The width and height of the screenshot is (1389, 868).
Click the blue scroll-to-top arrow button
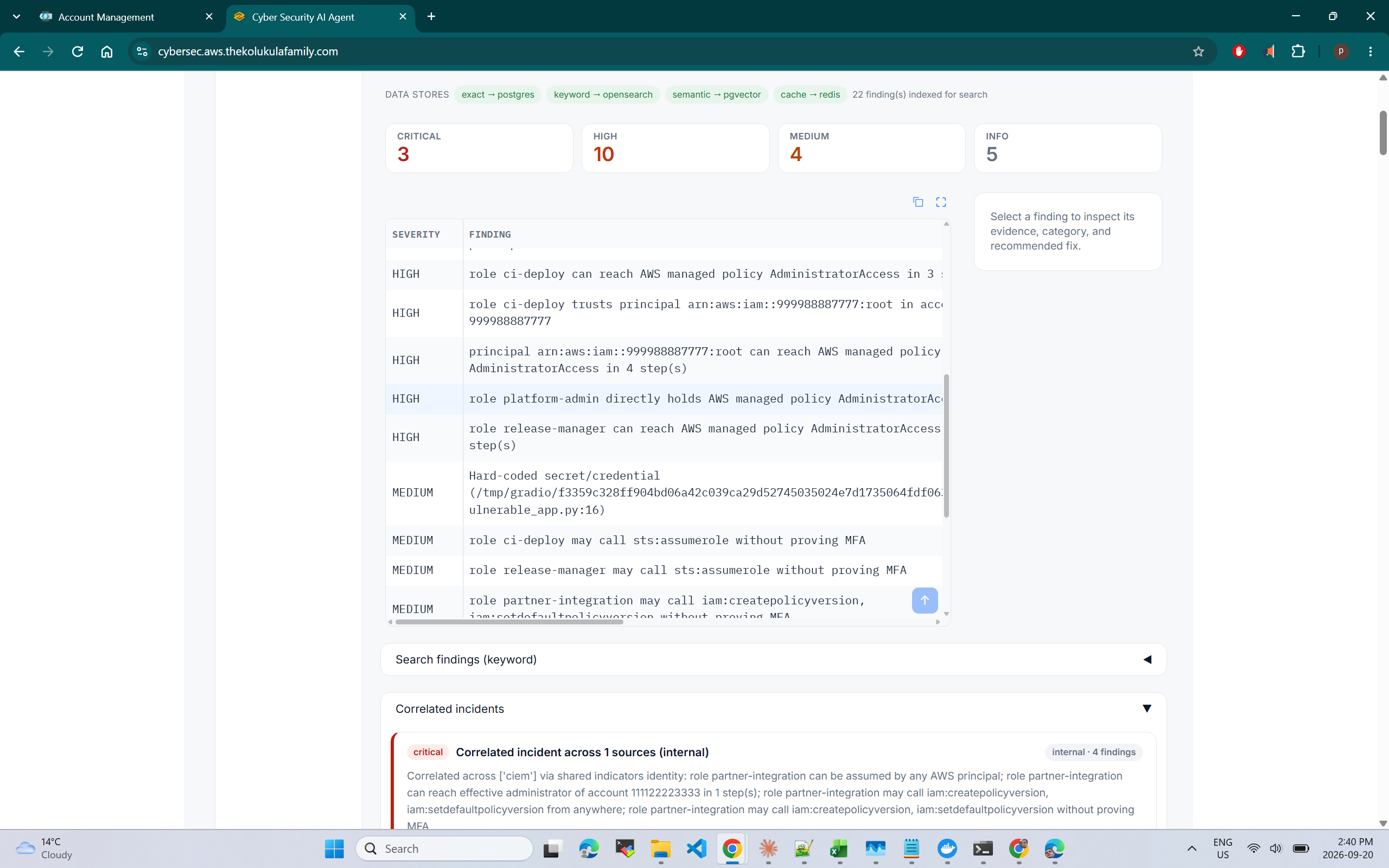click(x=925, y=600)
